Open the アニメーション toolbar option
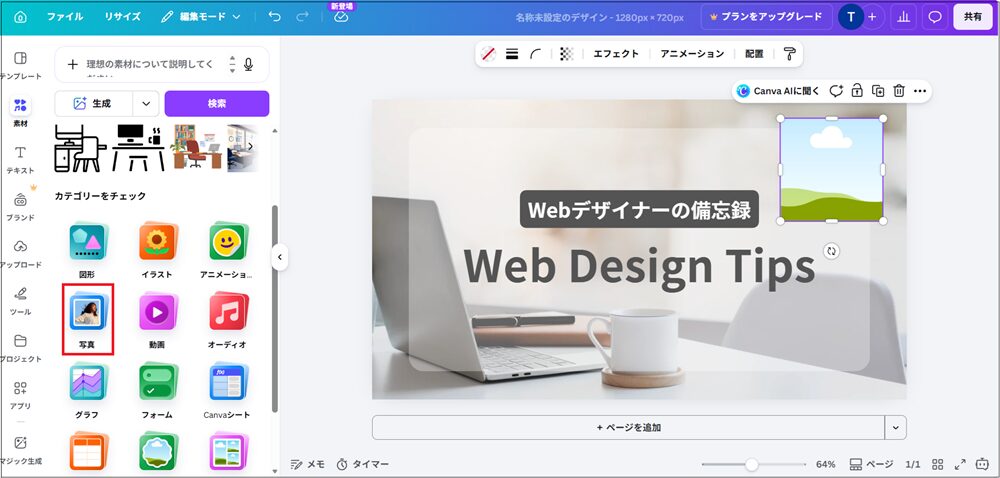1000x478 pixels. (692, 54)
